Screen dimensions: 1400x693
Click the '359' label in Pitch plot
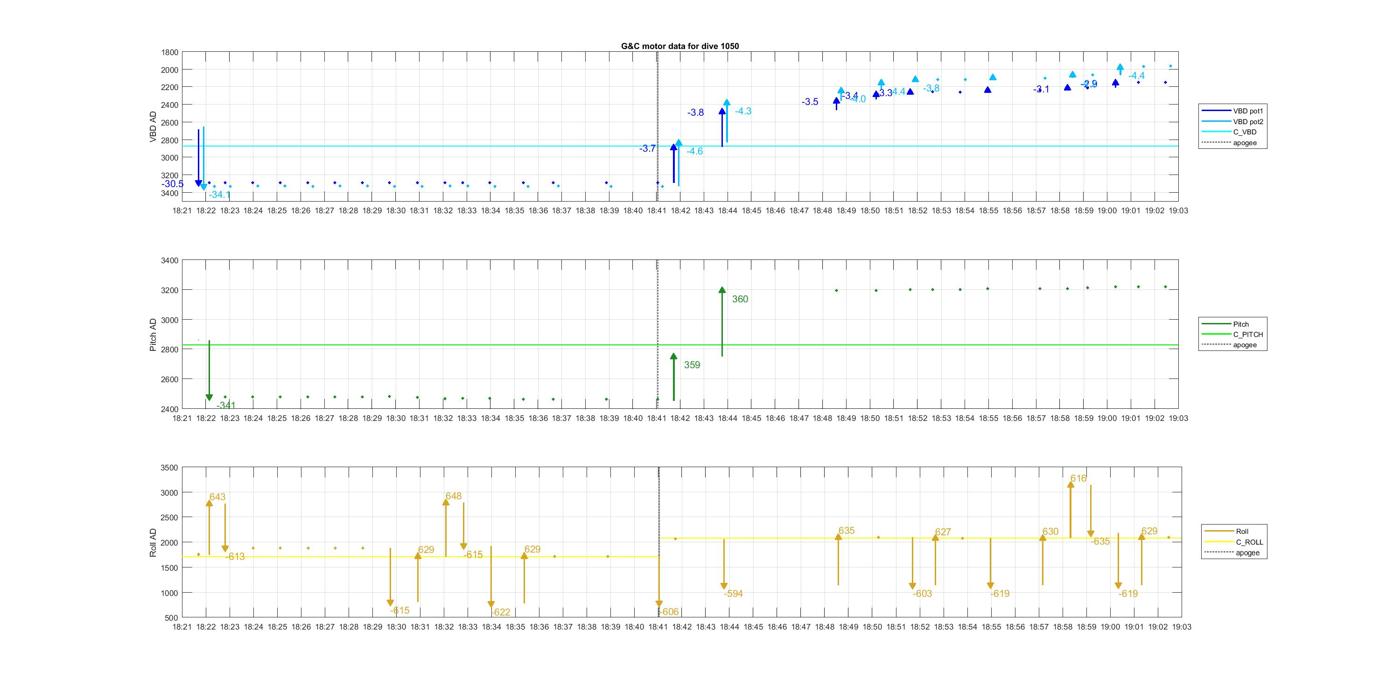pos(692,365)
